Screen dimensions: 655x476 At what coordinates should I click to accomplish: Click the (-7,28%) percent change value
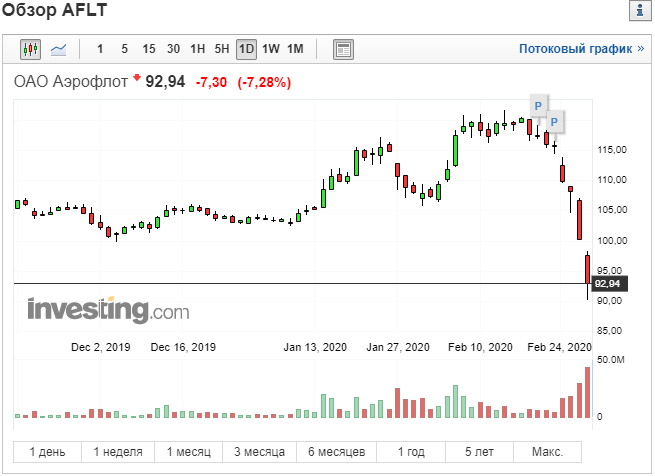(x=264, y=82)
